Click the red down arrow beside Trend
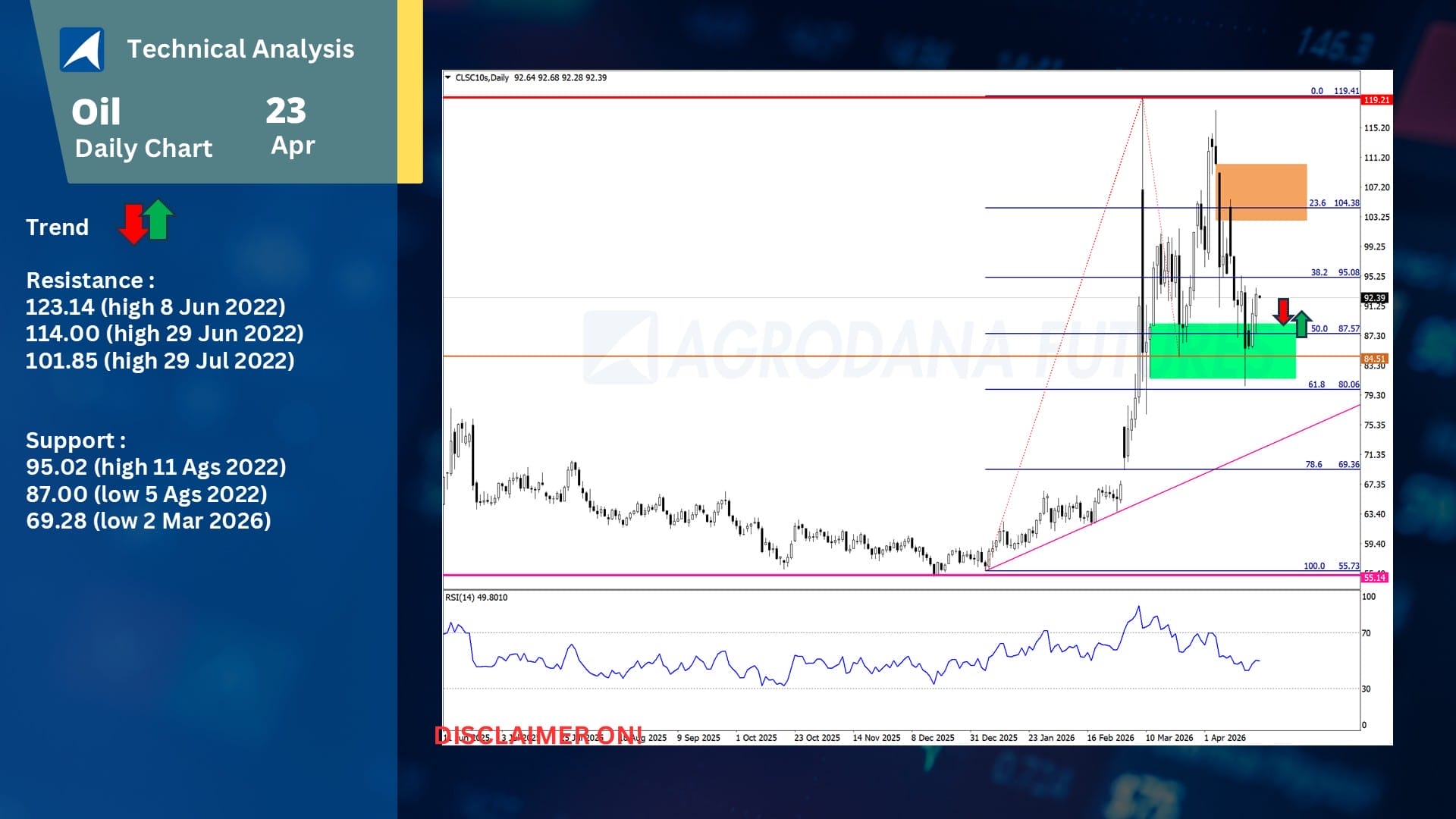 (x=133, y=224)
